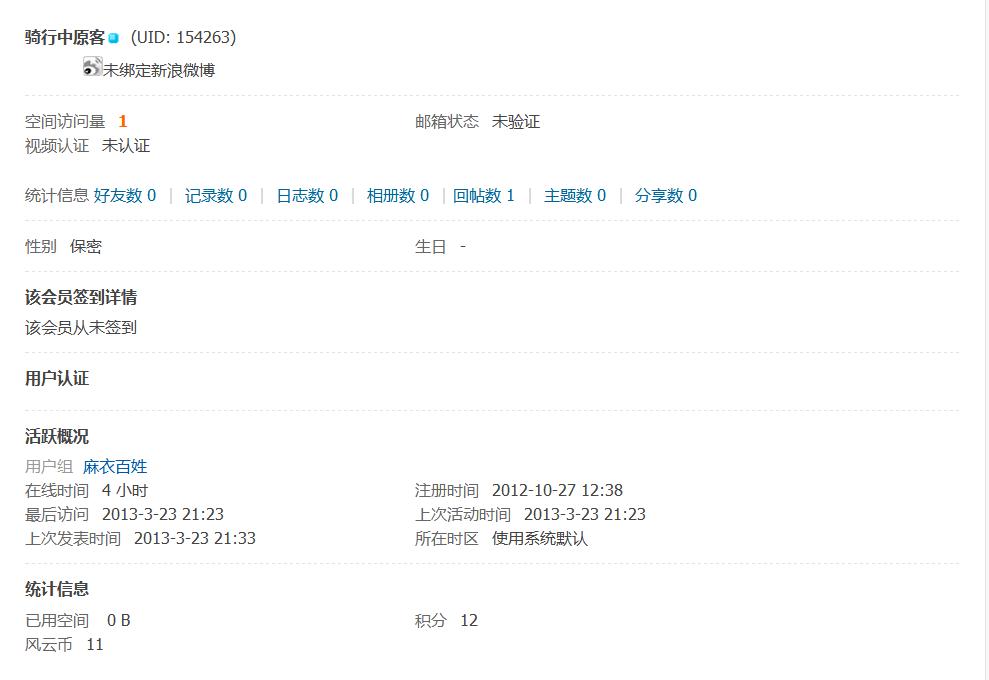Screen dimensions: 989x680
Task: Go to the 分享数 0 shares link
Action: coord(666,196)
